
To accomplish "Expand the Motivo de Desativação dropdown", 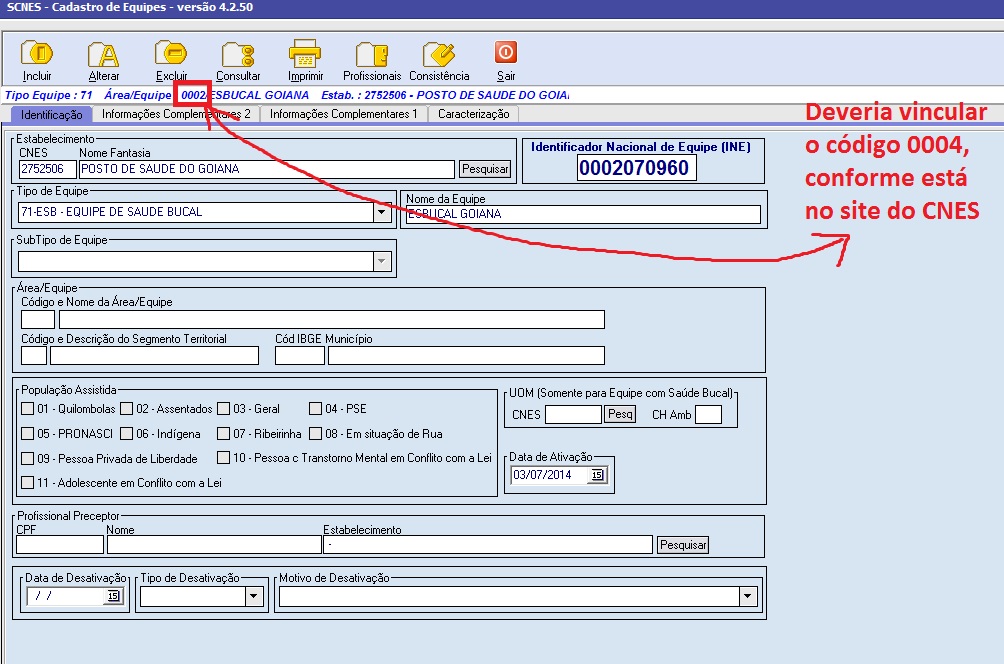I will coord(747,597).
